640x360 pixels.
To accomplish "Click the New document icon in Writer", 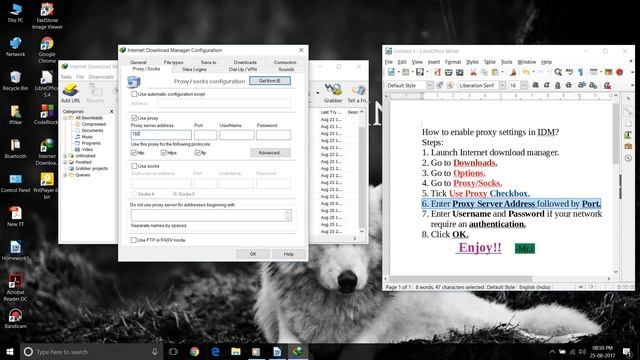I will (x=391, y=72).
